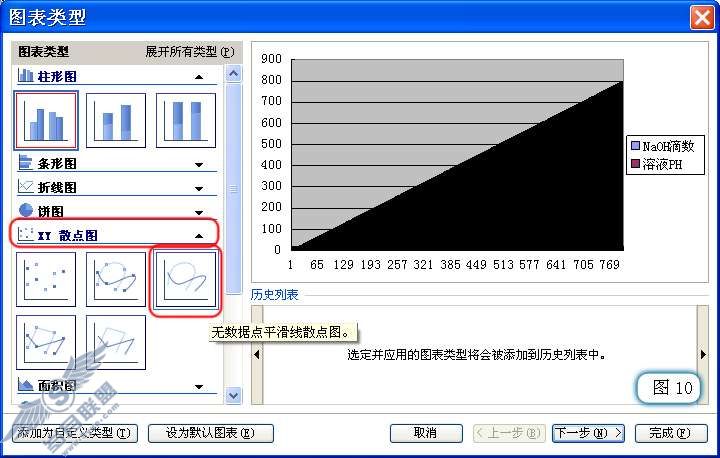Collapse the XY 散点图 section arrow
This screenshot has height=458, width=720.
pos(199,236)
